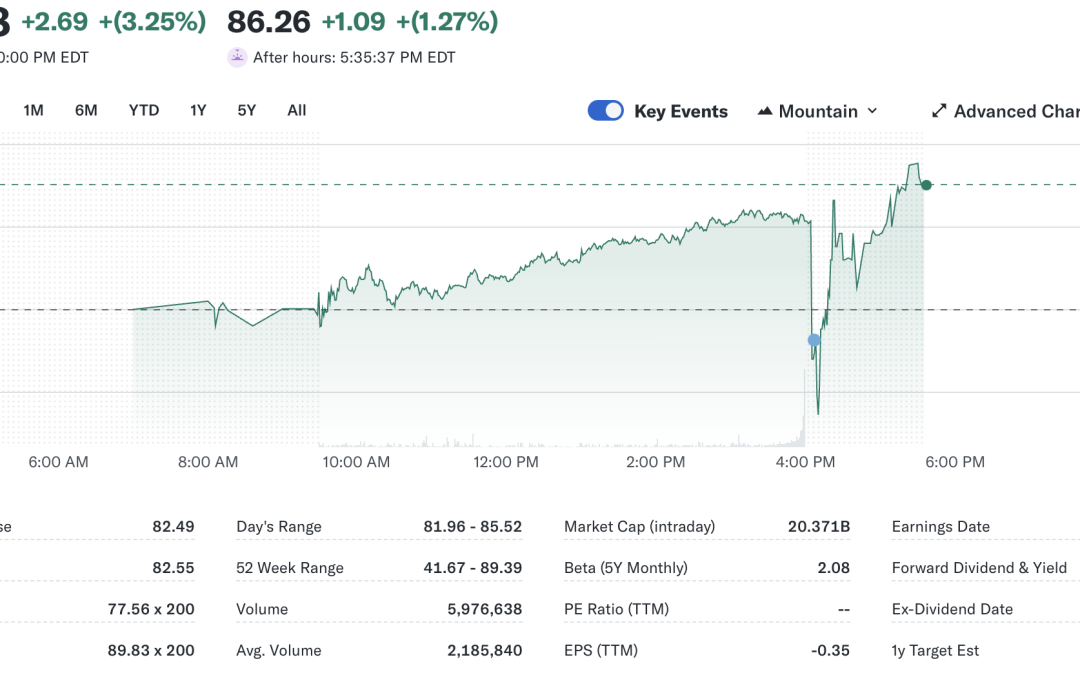1080x675 pixels.
Task: Expand the Mountain dropdown chevron
Action: pos(872,111)
